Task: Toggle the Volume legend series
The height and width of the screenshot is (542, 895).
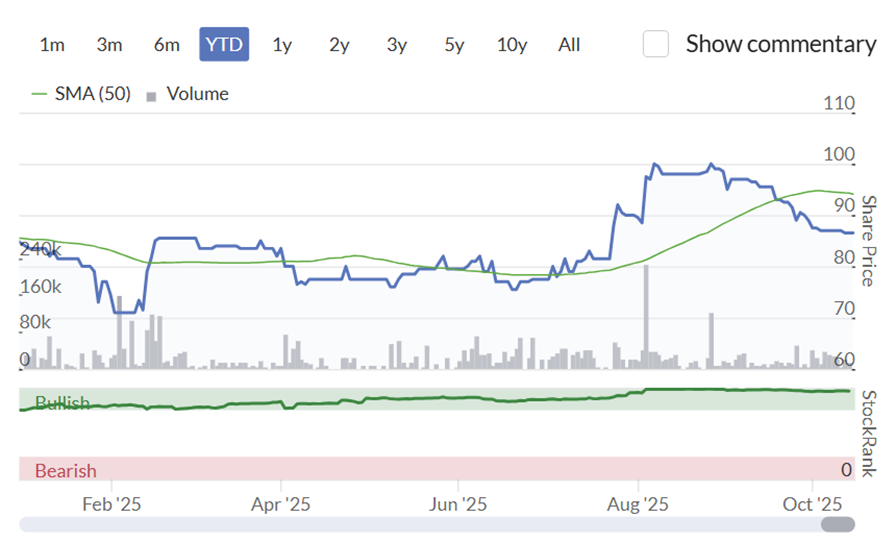Action: pyautogui.click(x=188, y=94)
